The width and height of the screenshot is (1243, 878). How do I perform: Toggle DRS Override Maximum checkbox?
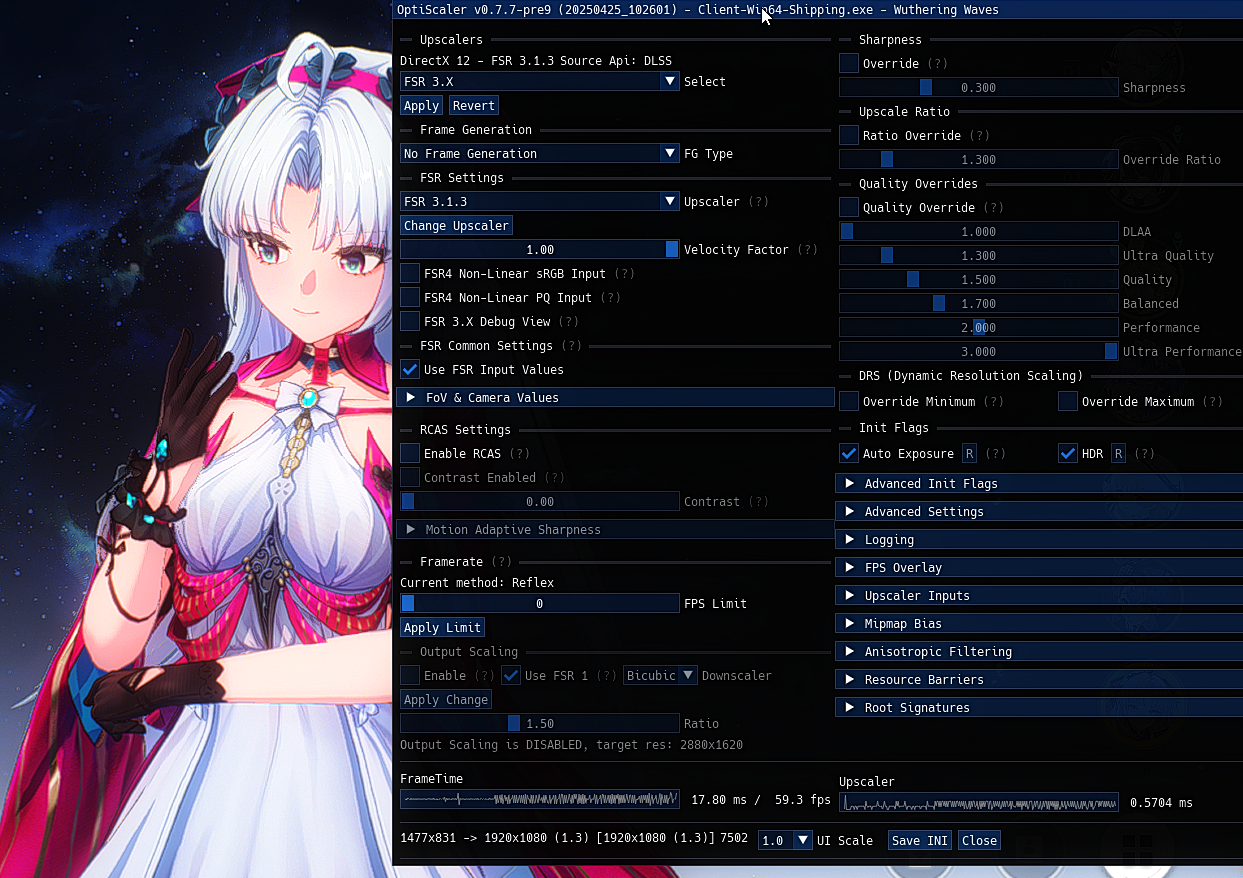[x=1068, y=401]
